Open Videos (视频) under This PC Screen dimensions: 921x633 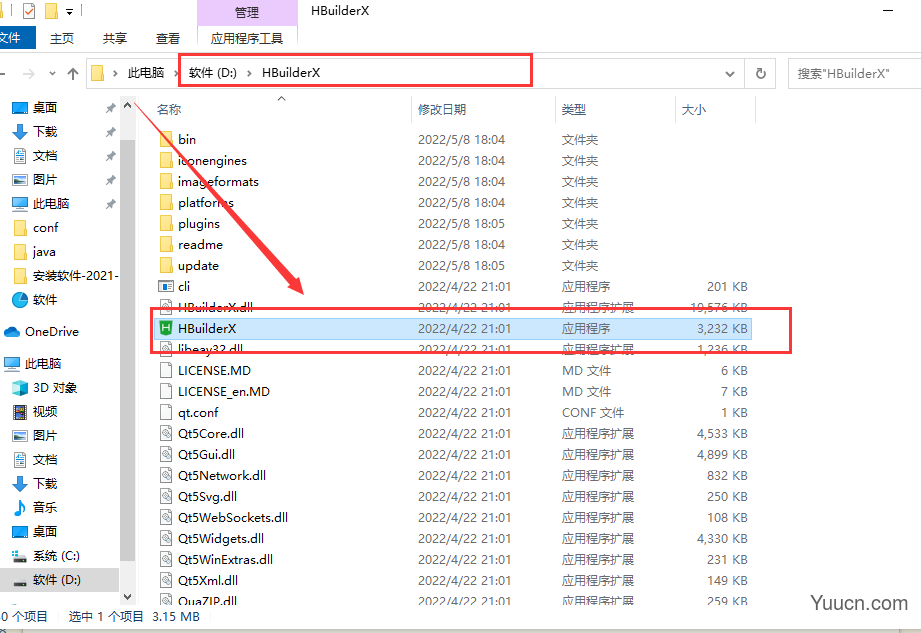tap(45, 412)
